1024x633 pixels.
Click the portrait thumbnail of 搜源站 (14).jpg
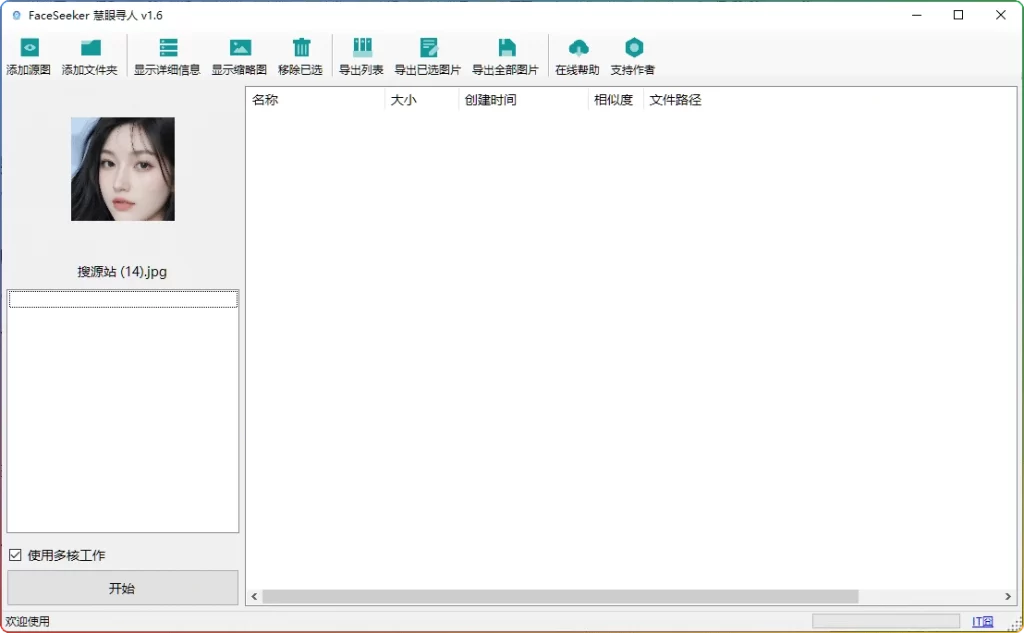(x=122, y=168)
